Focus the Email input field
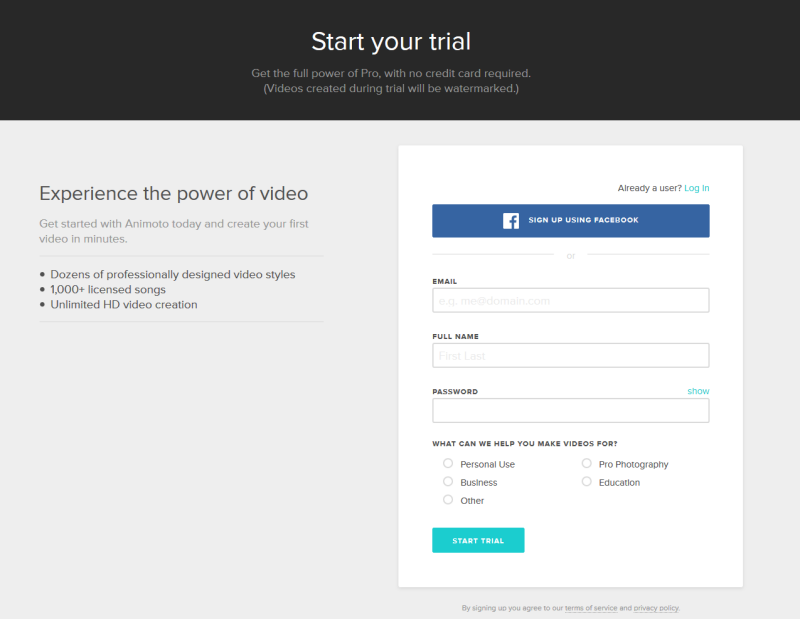Image resolution: width=800 pixels, height=619 pixels. (570, 301)
